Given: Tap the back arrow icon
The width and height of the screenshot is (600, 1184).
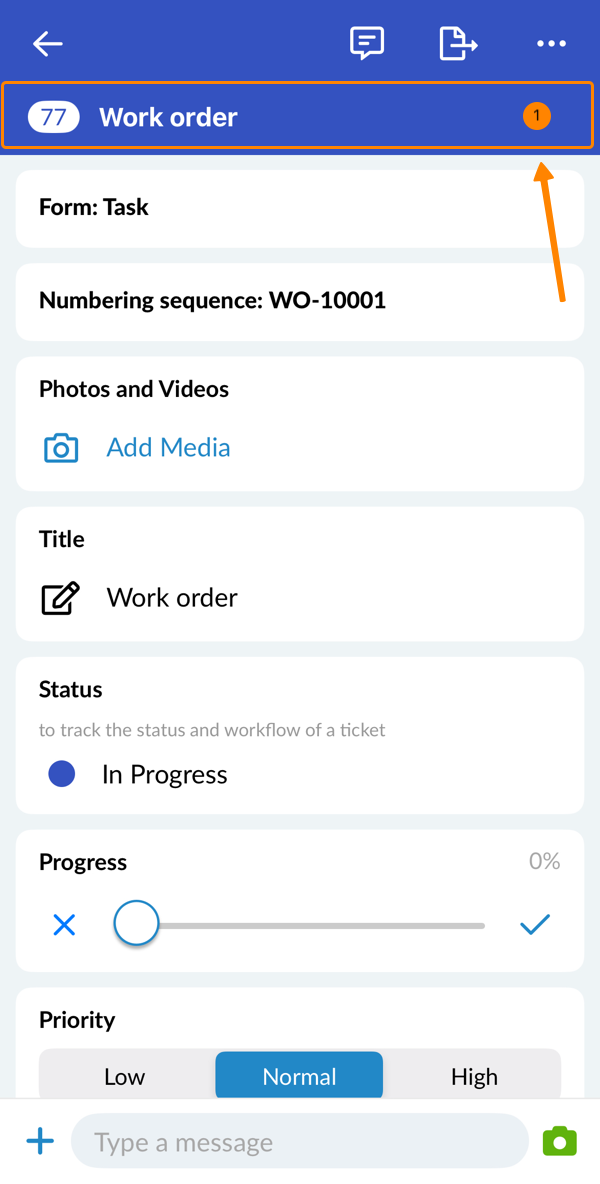Looking at the screenshot, I should tap(48, 43).
